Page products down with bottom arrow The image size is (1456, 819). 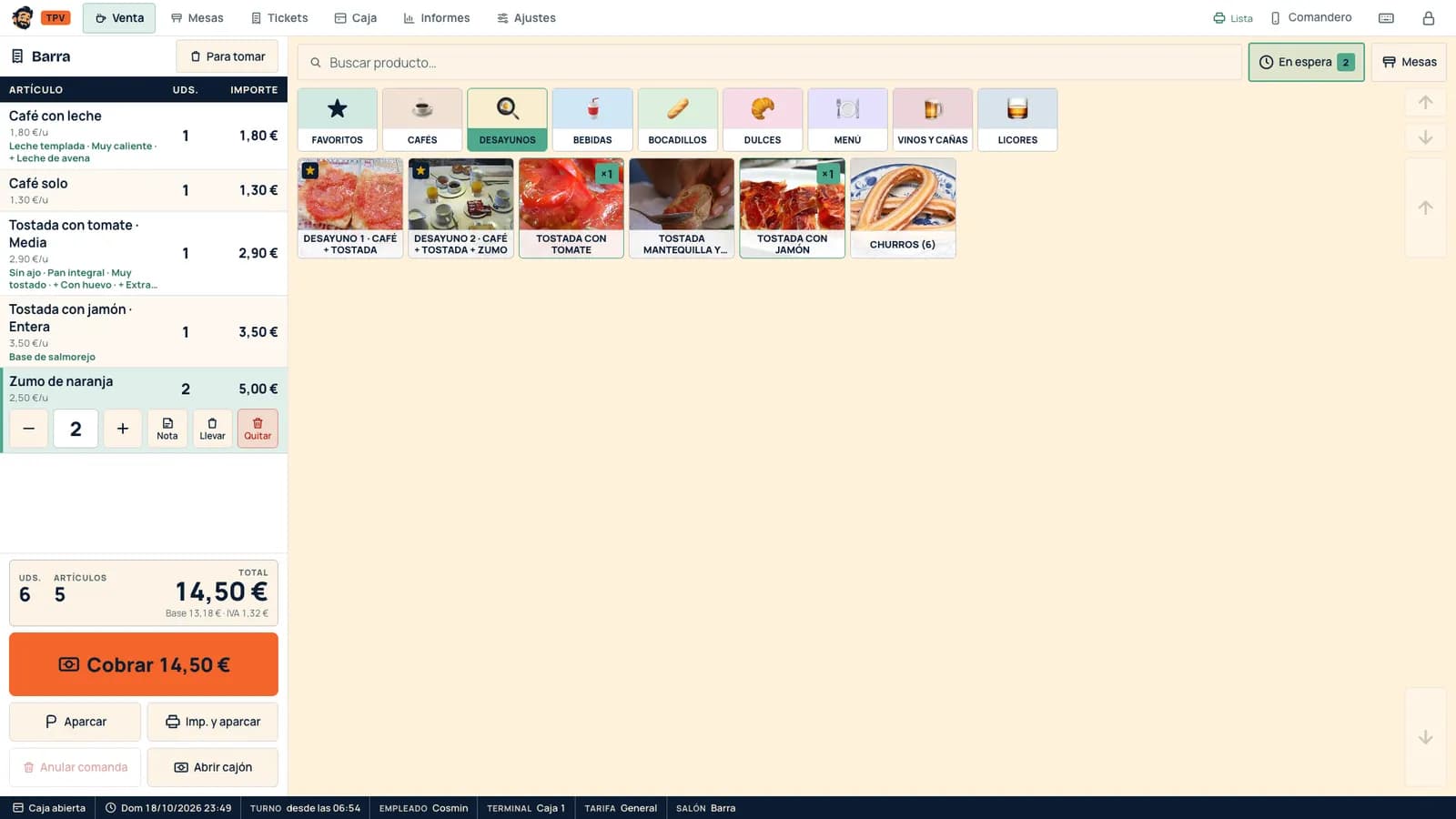tap(1425, 737)
